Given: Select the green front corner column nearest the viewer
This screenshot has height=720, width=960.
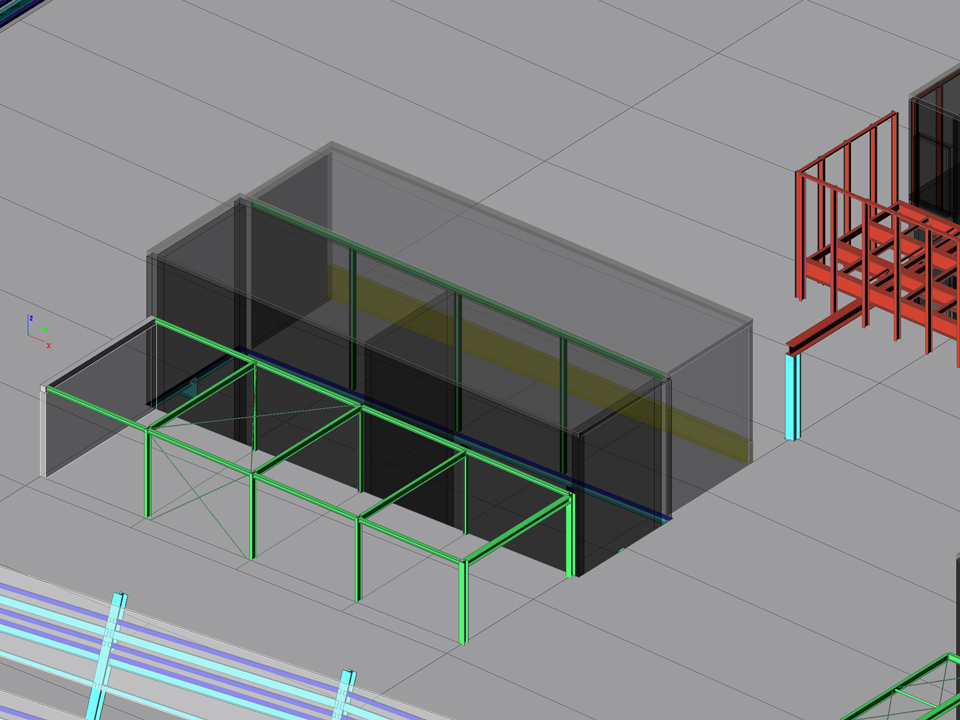Looking at the screenshot, I should click(x=463, y=602).
